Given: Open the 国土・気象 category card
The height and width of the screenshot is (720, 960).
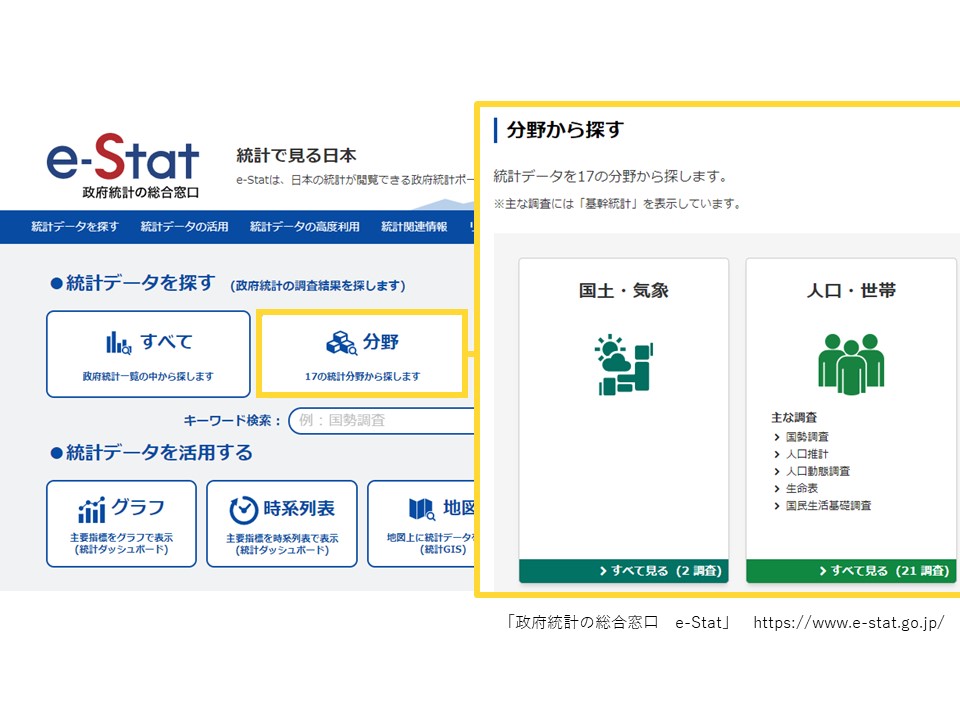Looking at the screenshot, I should pyautogui.click(x=624, y=420).
